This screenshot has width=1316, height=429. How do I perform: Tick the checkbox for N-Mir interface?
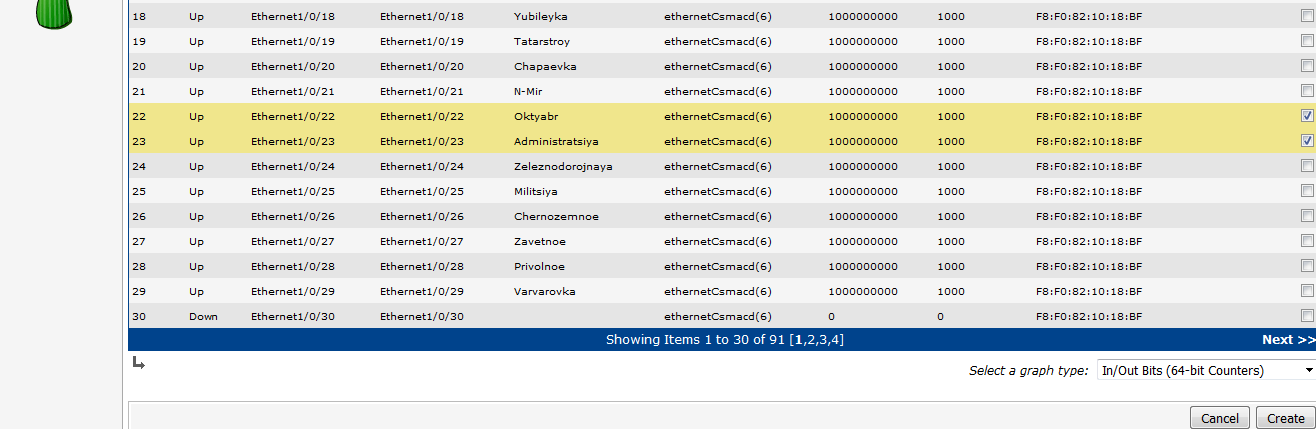click(1307, 91)
